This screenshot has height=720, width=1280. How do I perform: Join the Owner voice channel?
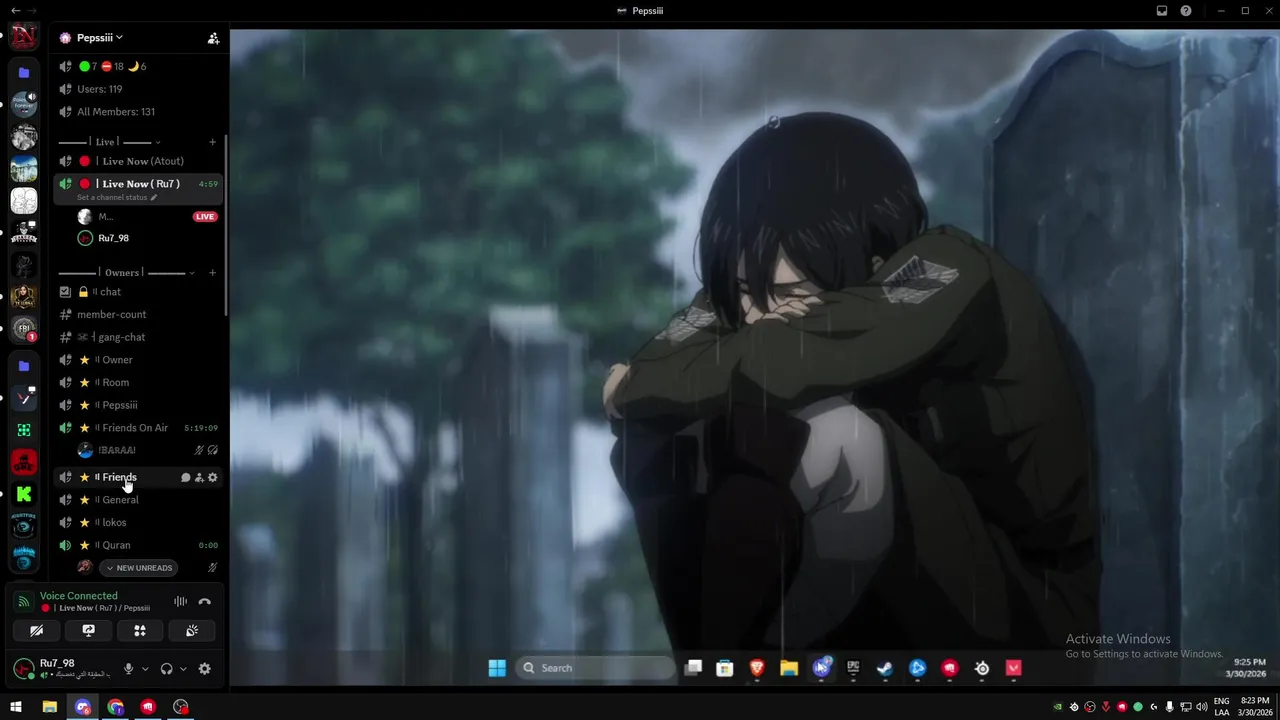138,360
